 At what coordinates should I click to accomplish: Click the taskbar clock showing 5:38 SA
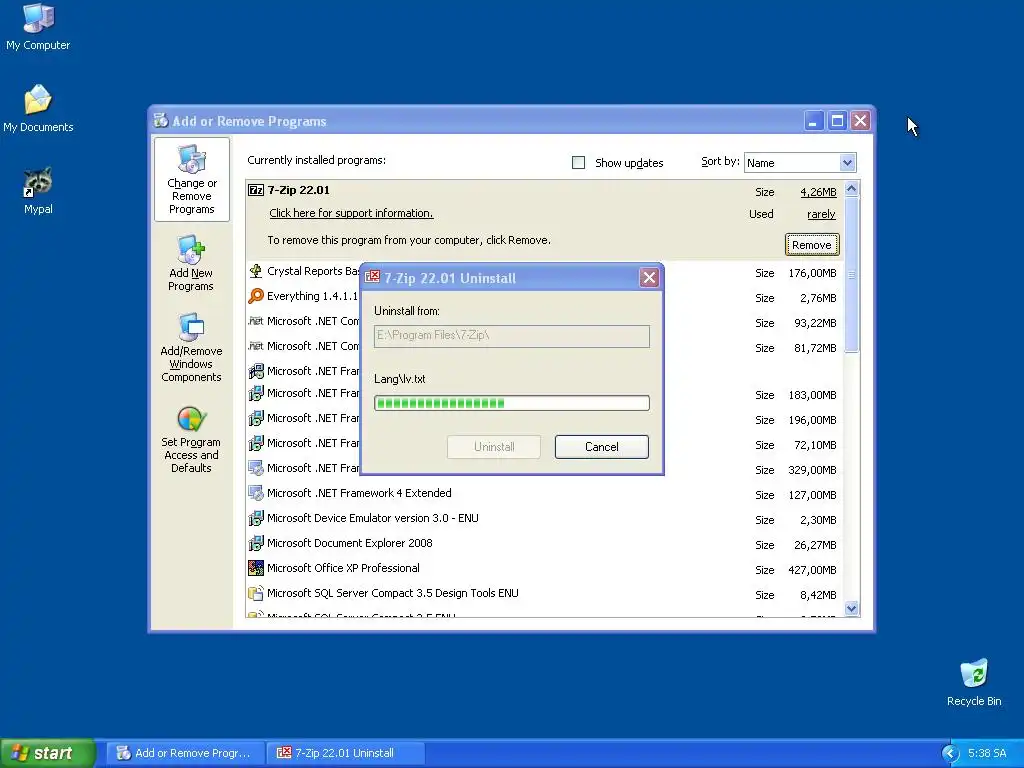987,753
